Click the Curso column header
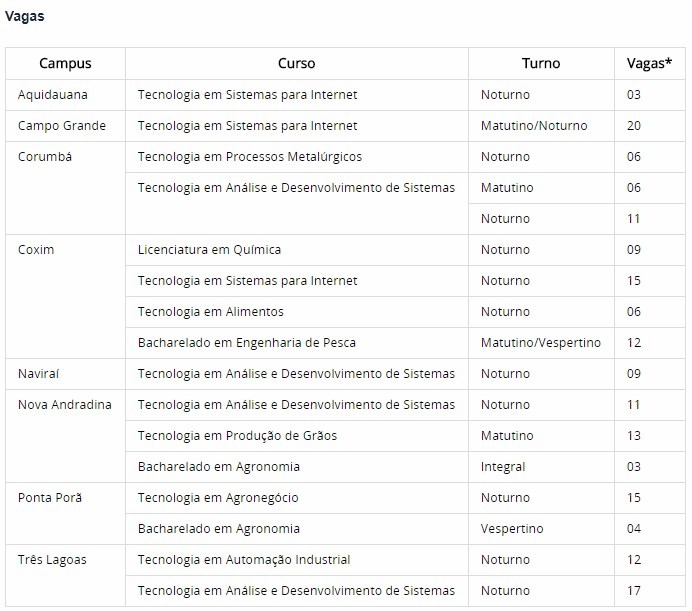 point(296,63)
